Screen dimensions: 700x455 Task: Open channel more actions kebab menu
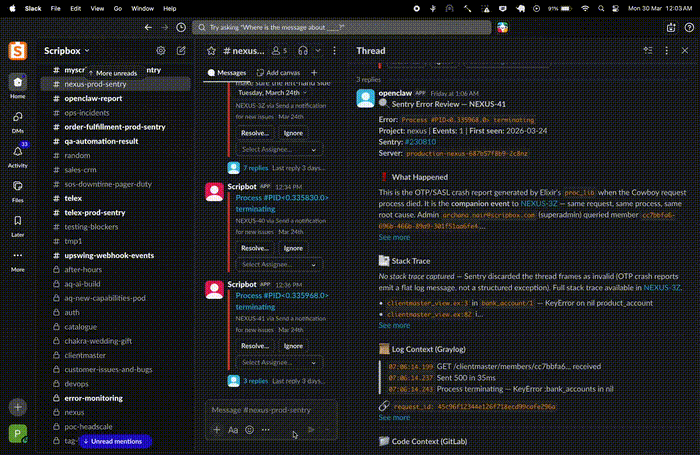click(334, 51)
